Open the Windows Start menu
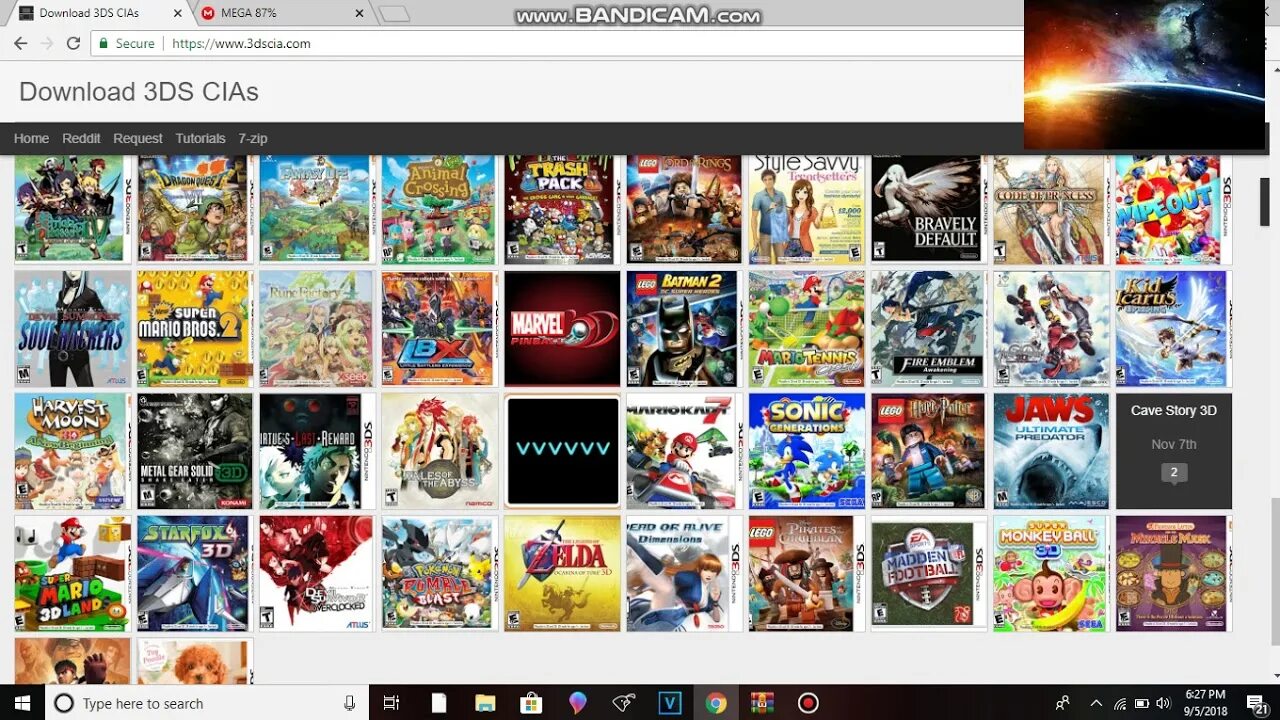 (x=22, y=703)
